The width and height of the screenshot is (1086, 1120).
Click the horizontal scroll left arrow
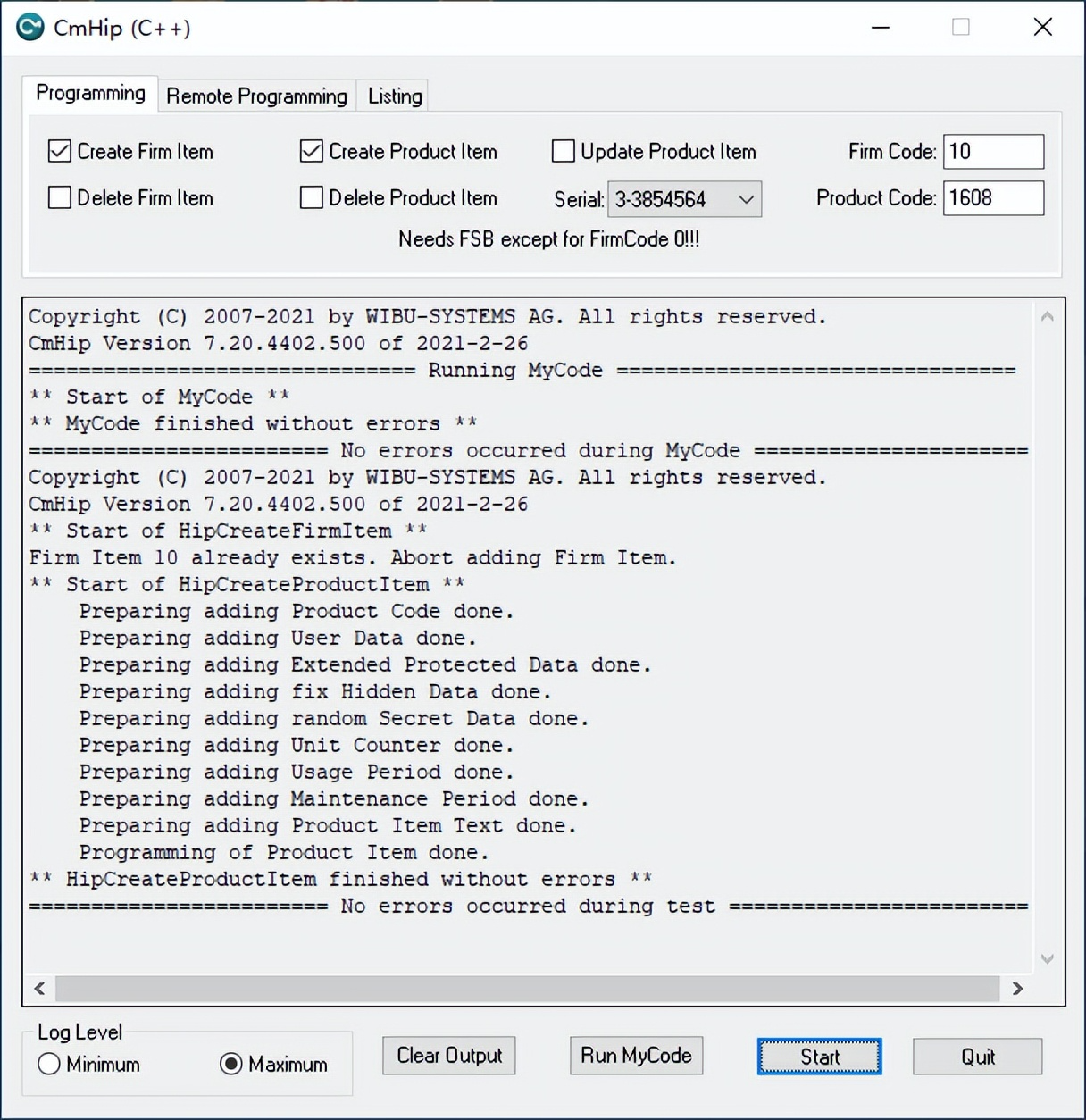pos(39,988)
